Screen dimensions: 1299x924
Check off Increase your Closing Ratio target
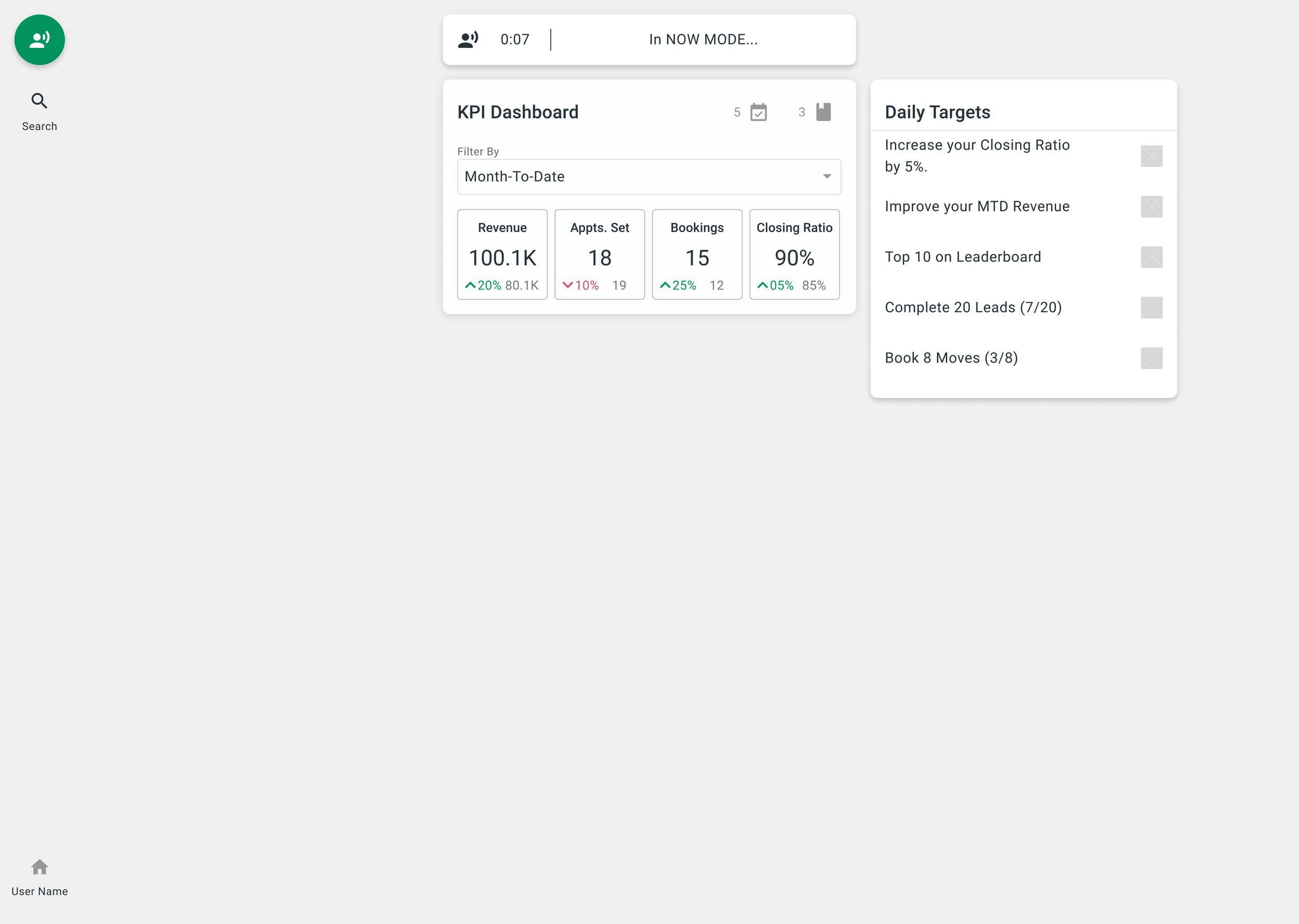click(x=1151, y=156)
